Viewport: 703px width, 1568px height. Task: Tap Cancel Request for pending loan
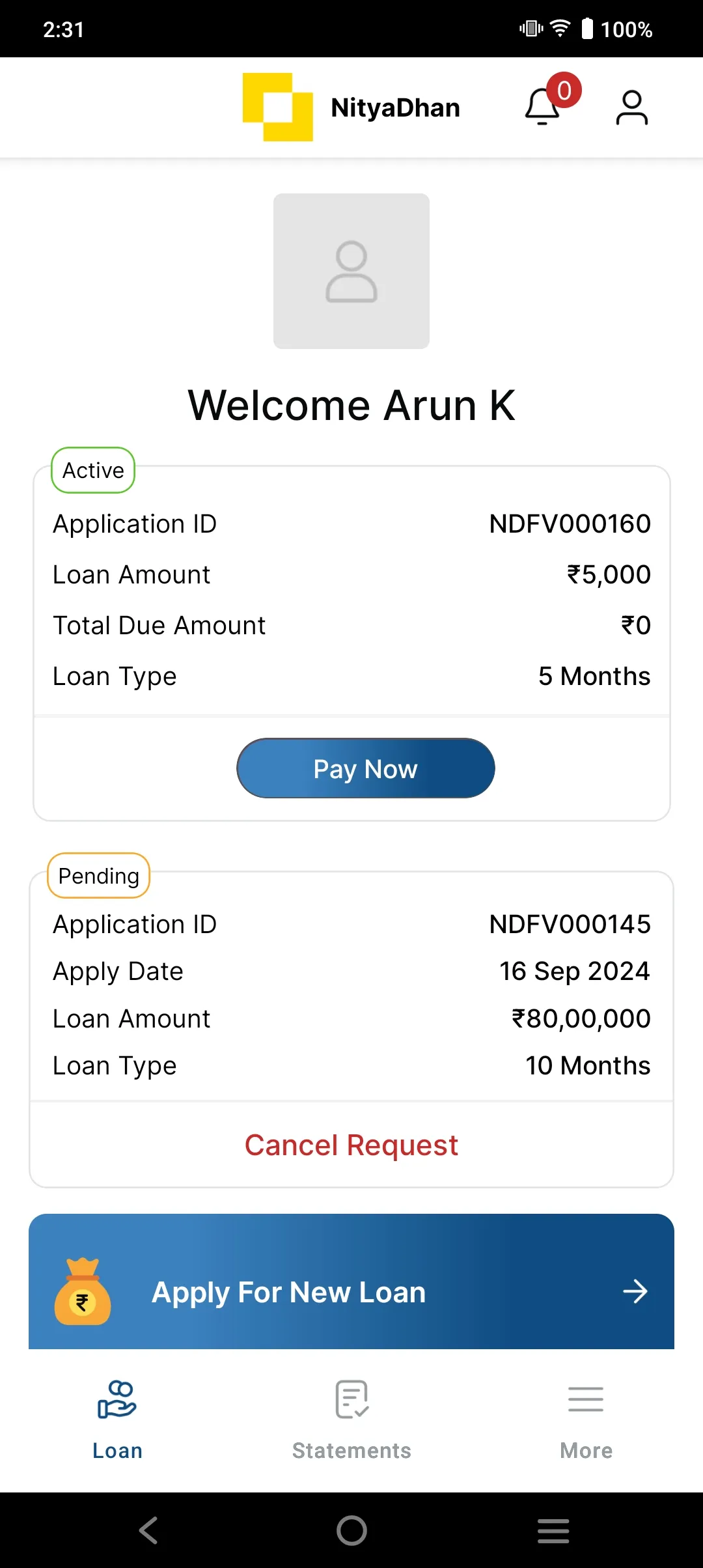[351, 1145]
